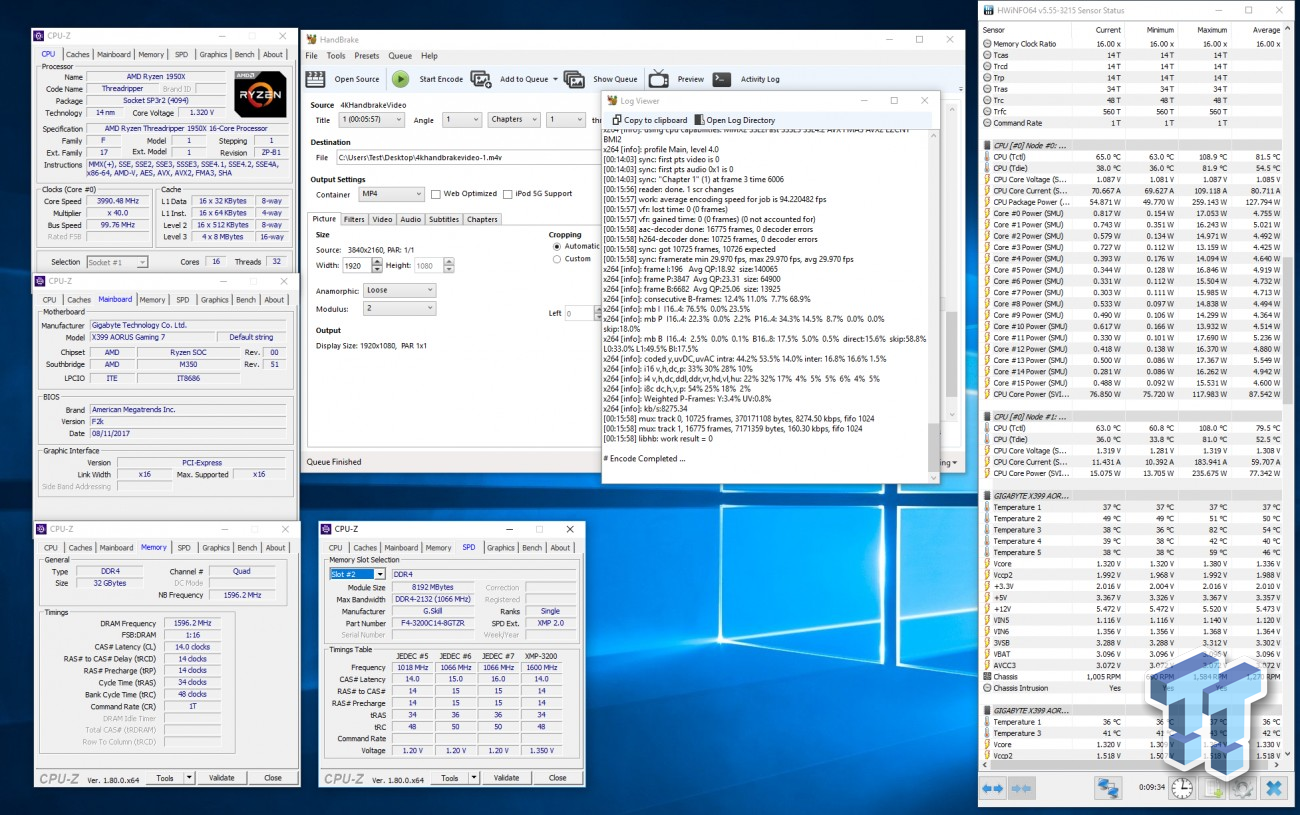
Task: Click the HWiNFO log file plus icon
Action: [1212, 788]
